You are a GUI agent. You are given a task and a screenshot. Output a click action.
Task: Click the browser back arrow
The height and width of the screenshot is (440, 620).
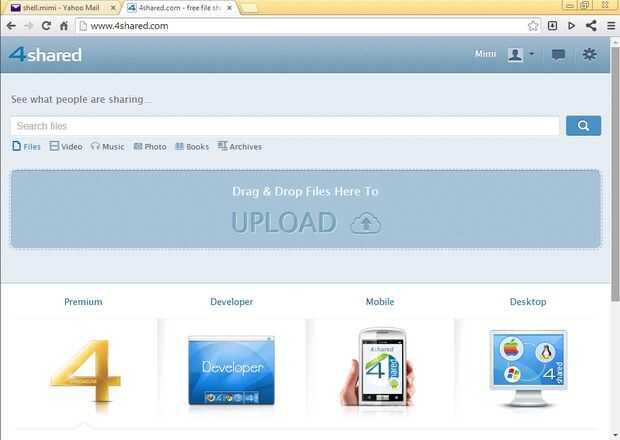tap(11, 26)
